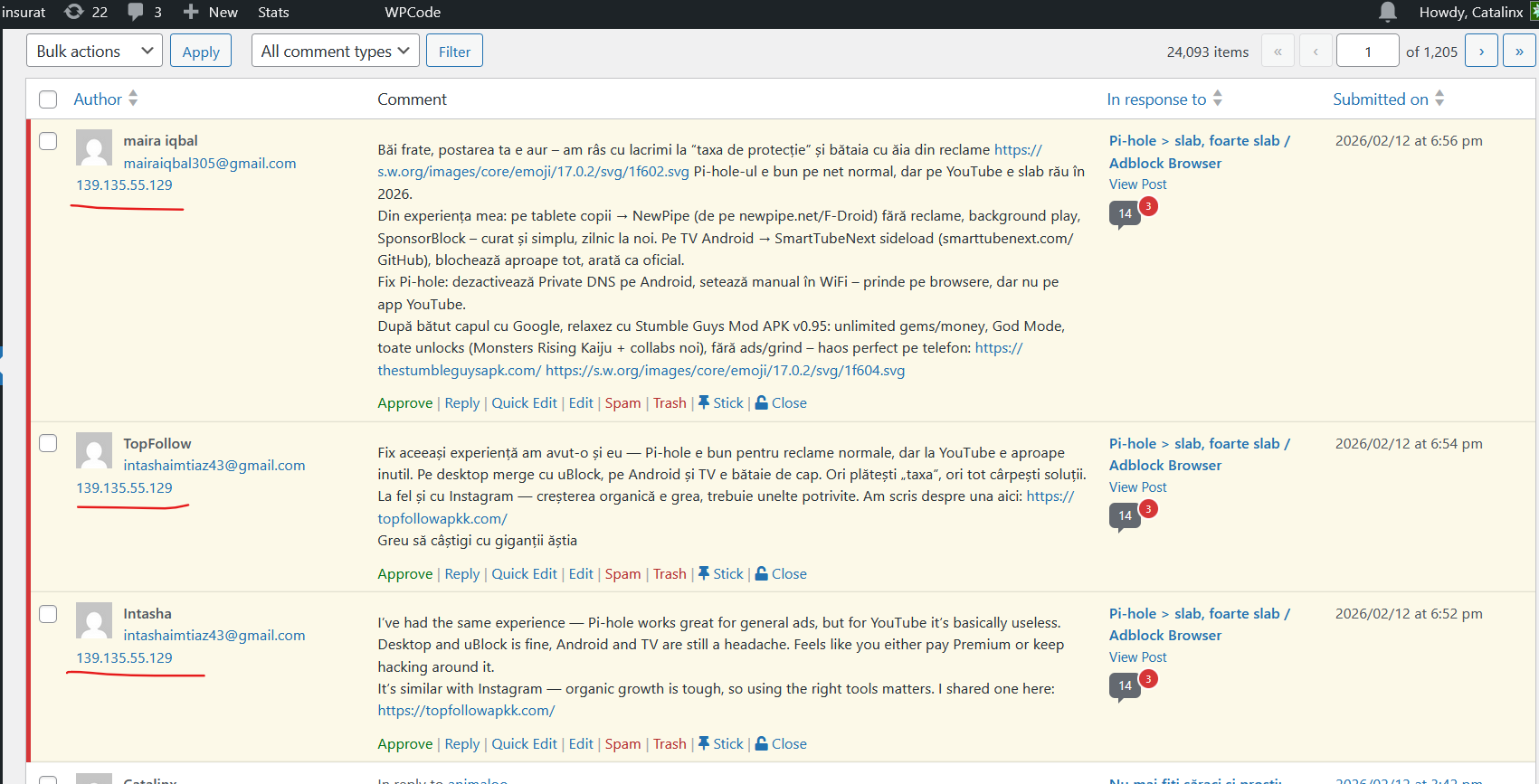Image resolution: width=1539 pixels, height=784 pixels.
Task: Open the Bulk actions dropdown
Action: coord(94,52)
